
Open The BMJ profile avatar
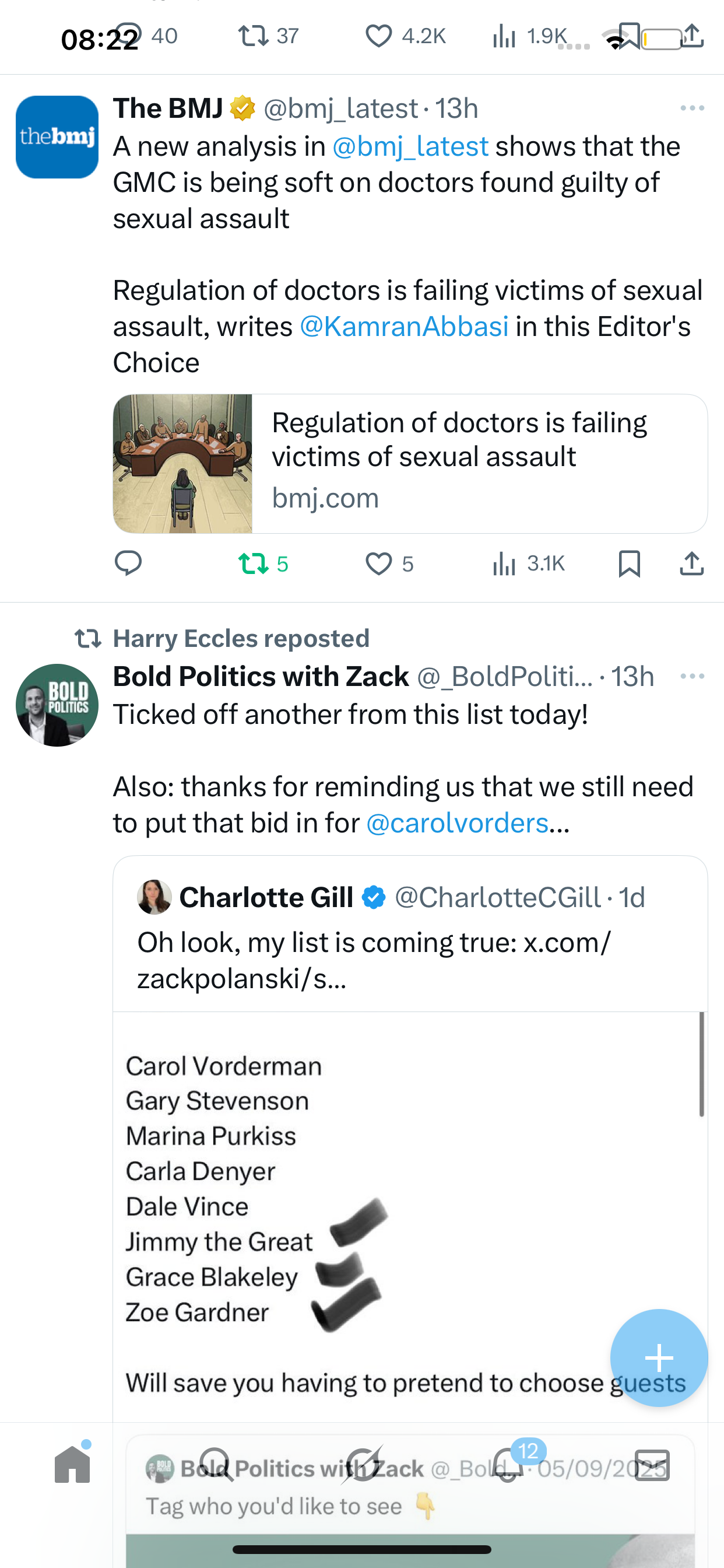[x=57, y=137]
